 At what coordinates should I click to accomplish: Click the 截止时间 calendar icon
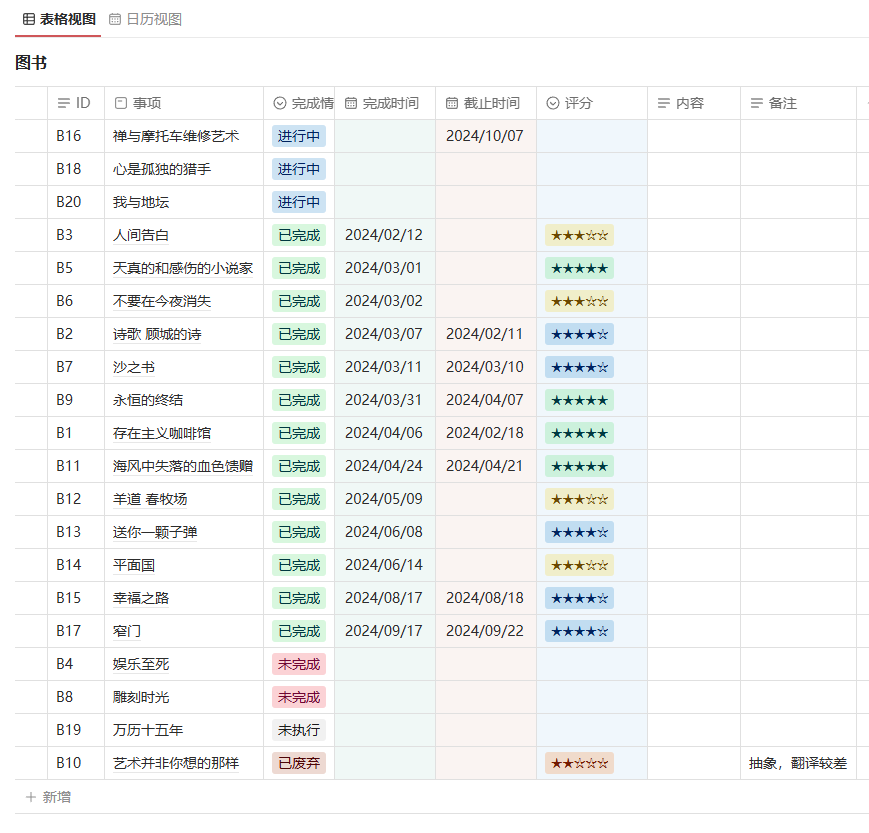coord(452,103)
